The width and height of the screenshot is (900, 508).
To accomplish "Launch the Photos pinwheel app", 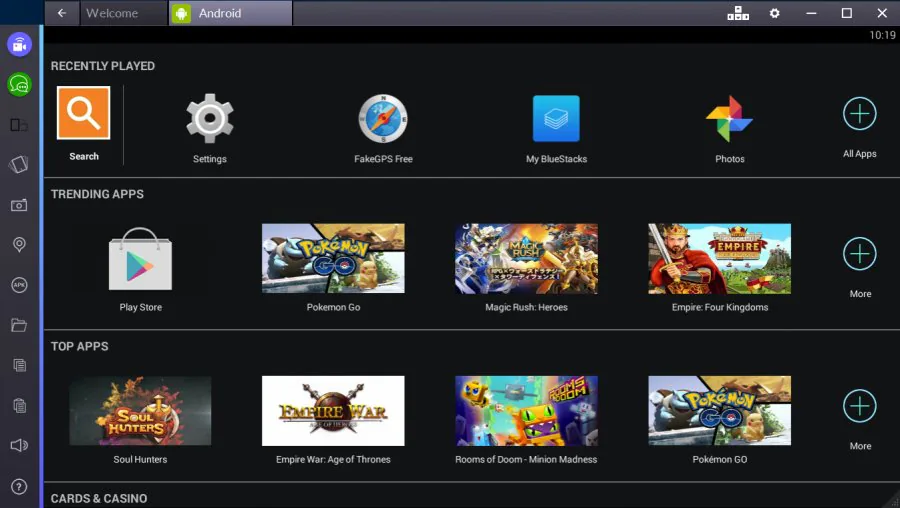I will (x=729, y=118).
